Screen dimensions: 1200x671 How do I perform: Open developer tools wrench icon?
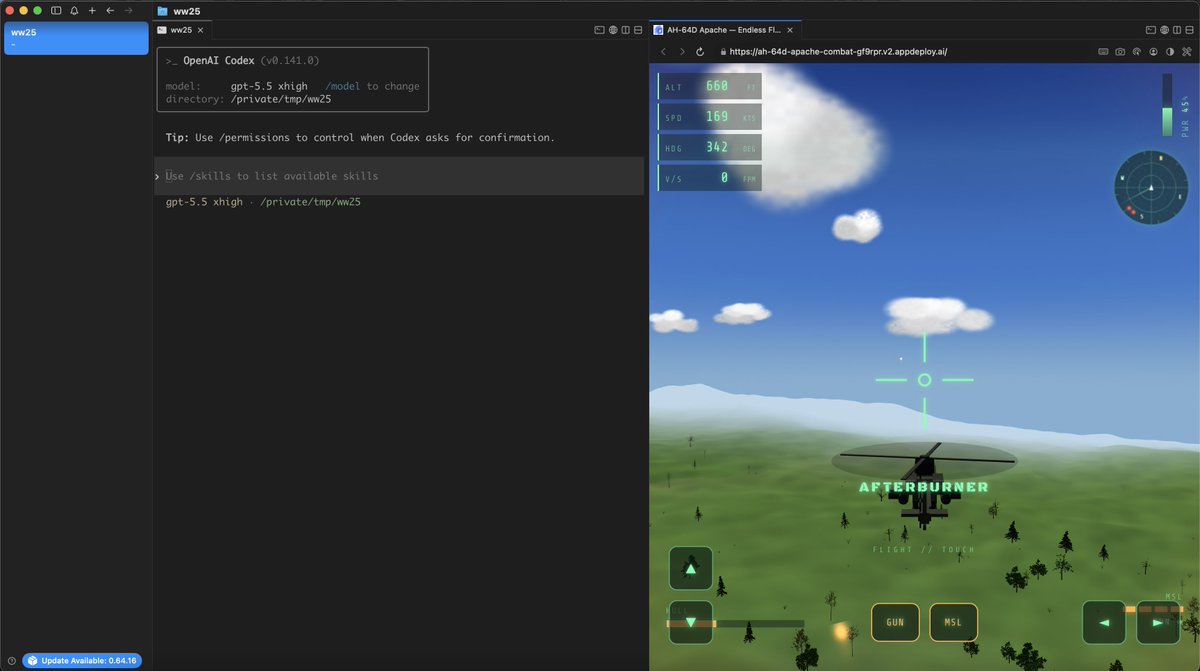point(1186,51)
